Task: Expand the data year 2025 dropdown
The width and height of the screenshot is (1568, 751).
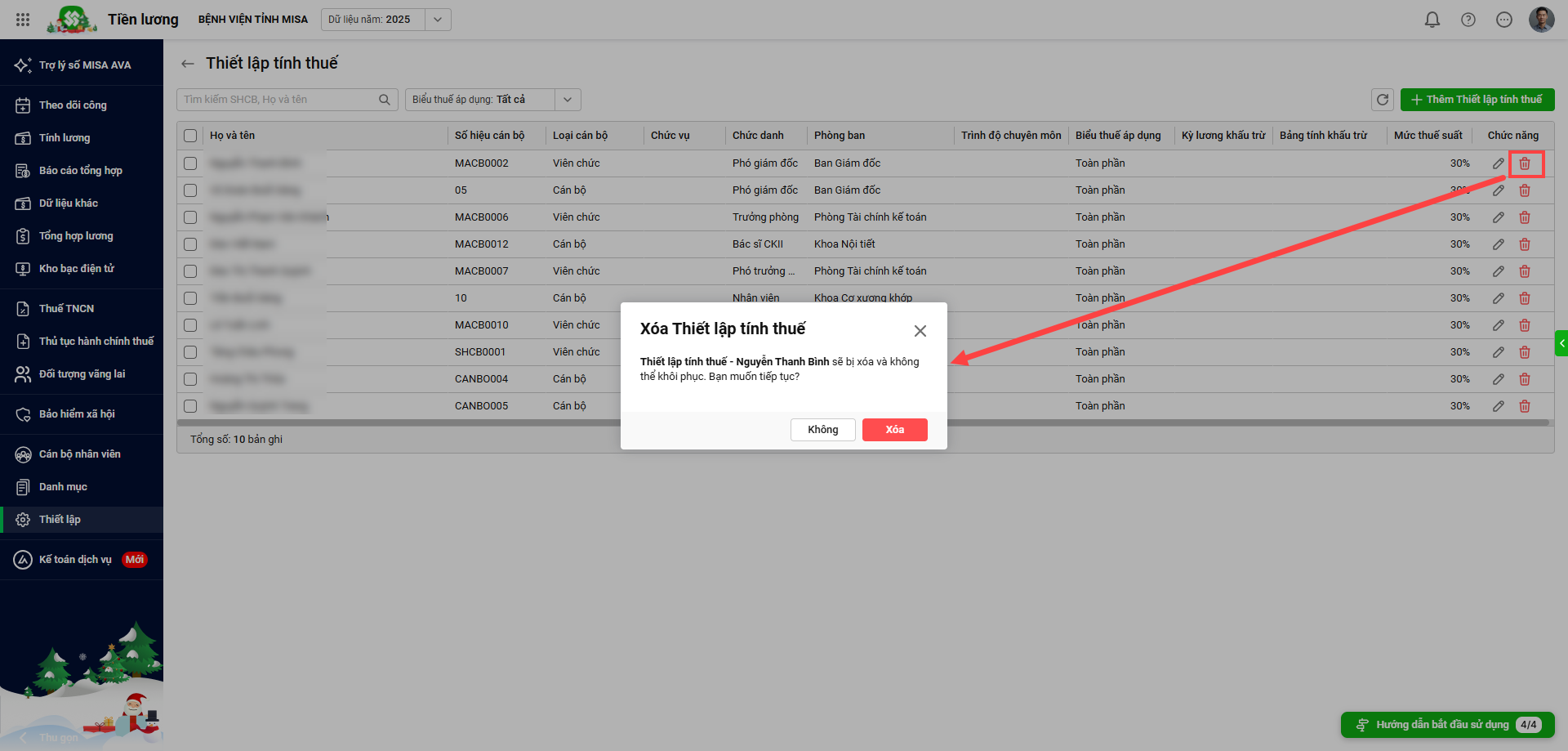Action: pyautogui.click(x=438, y=20)
